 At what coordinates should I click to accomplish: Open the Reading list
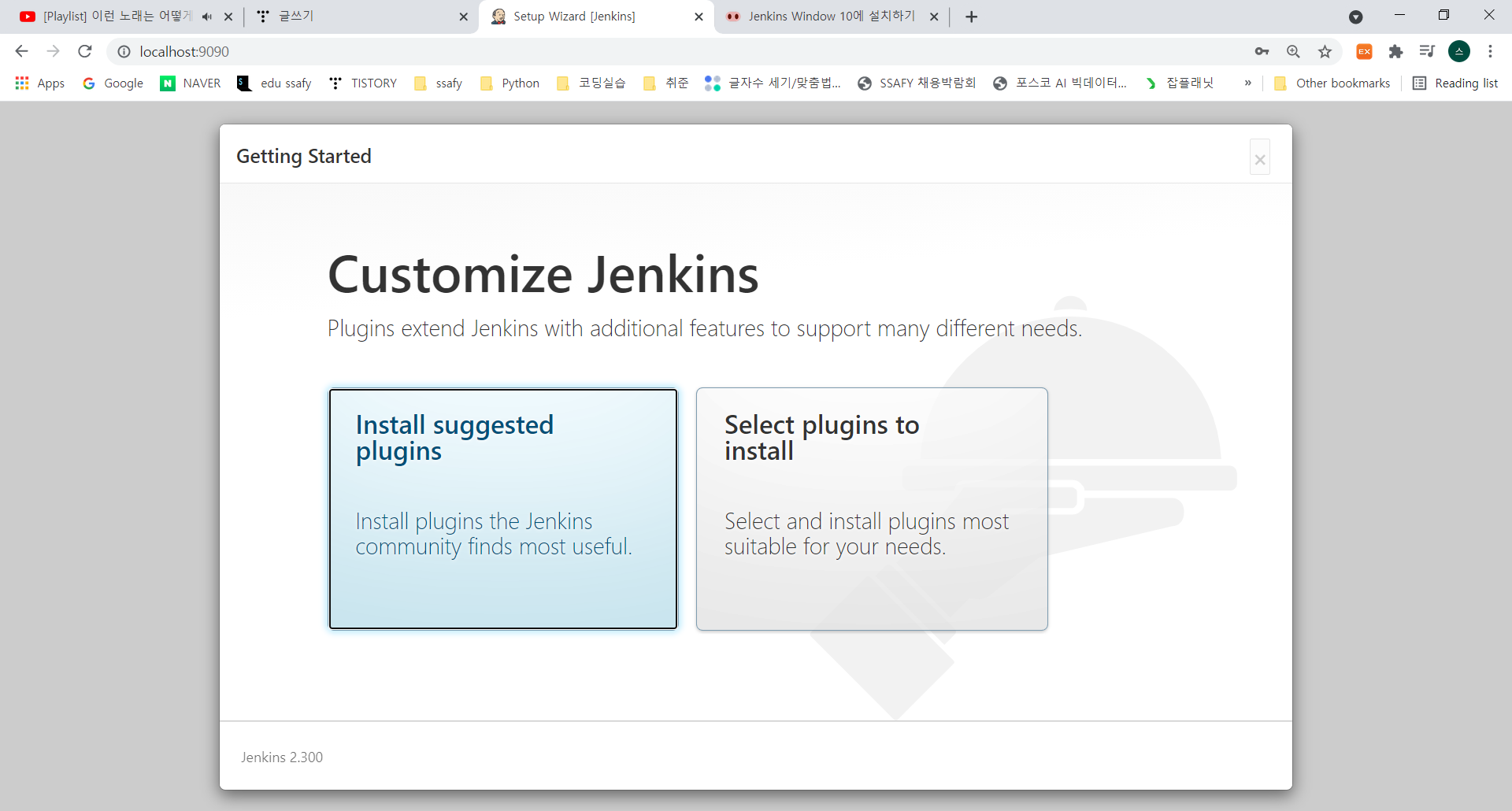click(x=1455, y=83)
